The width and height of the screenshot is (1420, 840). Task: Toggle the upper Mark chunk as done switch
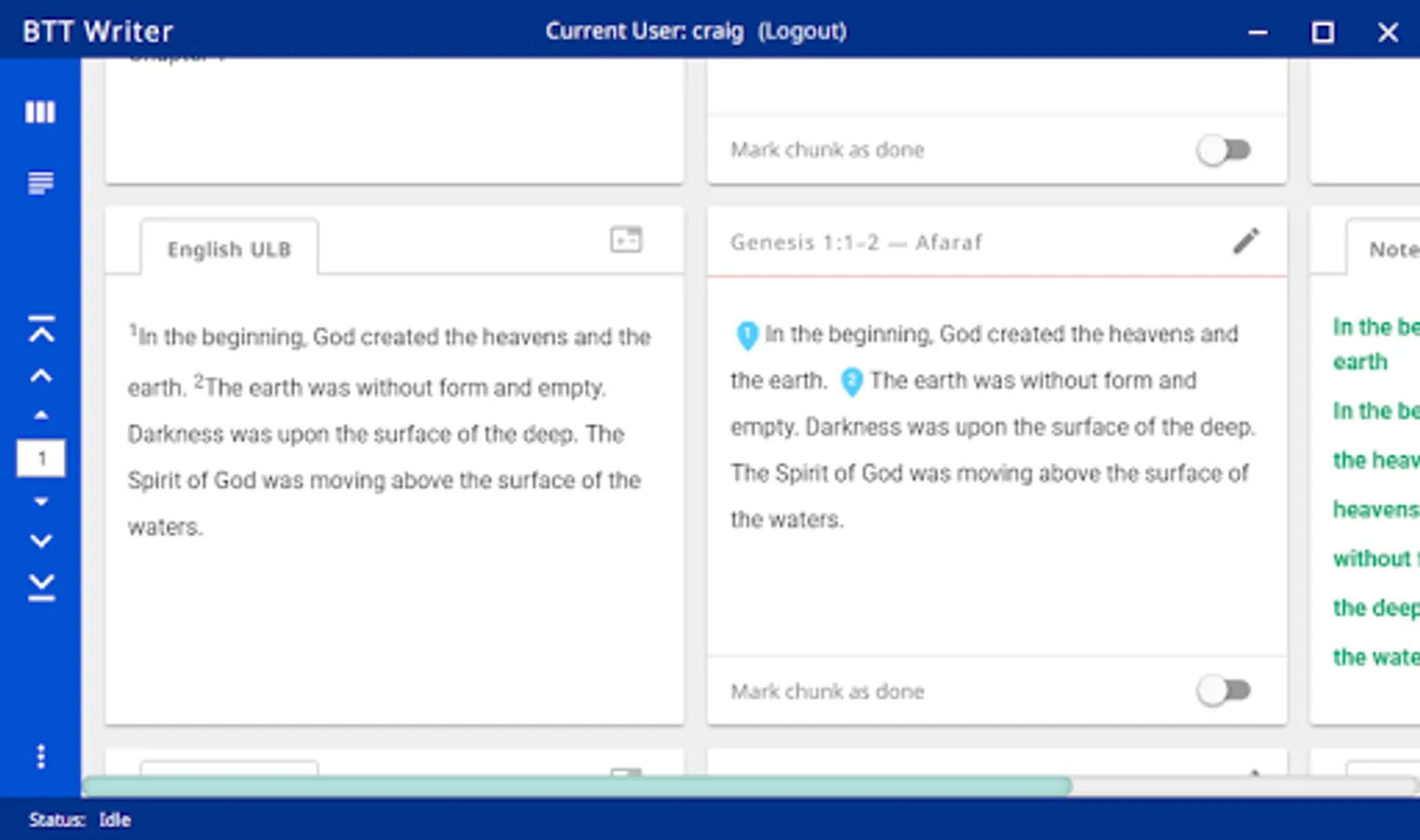1224,149
